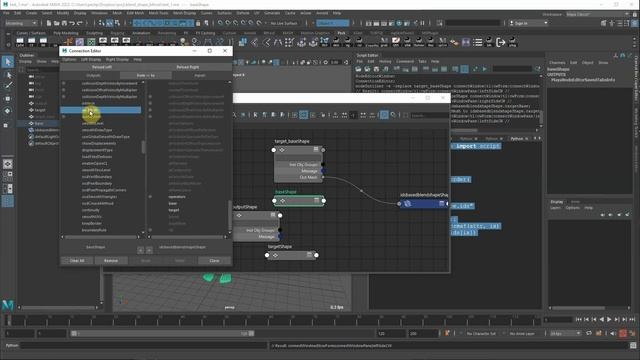Image resolution: width=640 pixels, height=360 pixels.
Task: Open Channels menu in Channel Box
Action: 557,63
